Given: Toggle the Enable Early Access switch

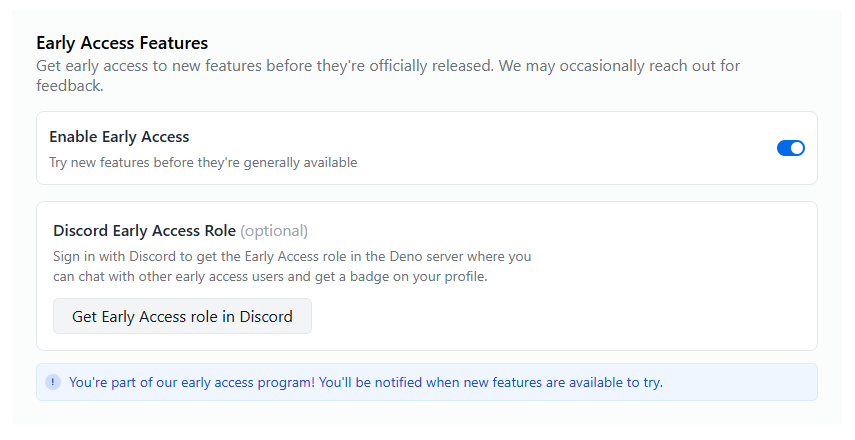Looking at the screenshot, I should pyautogui.click(x=790, y=148).
